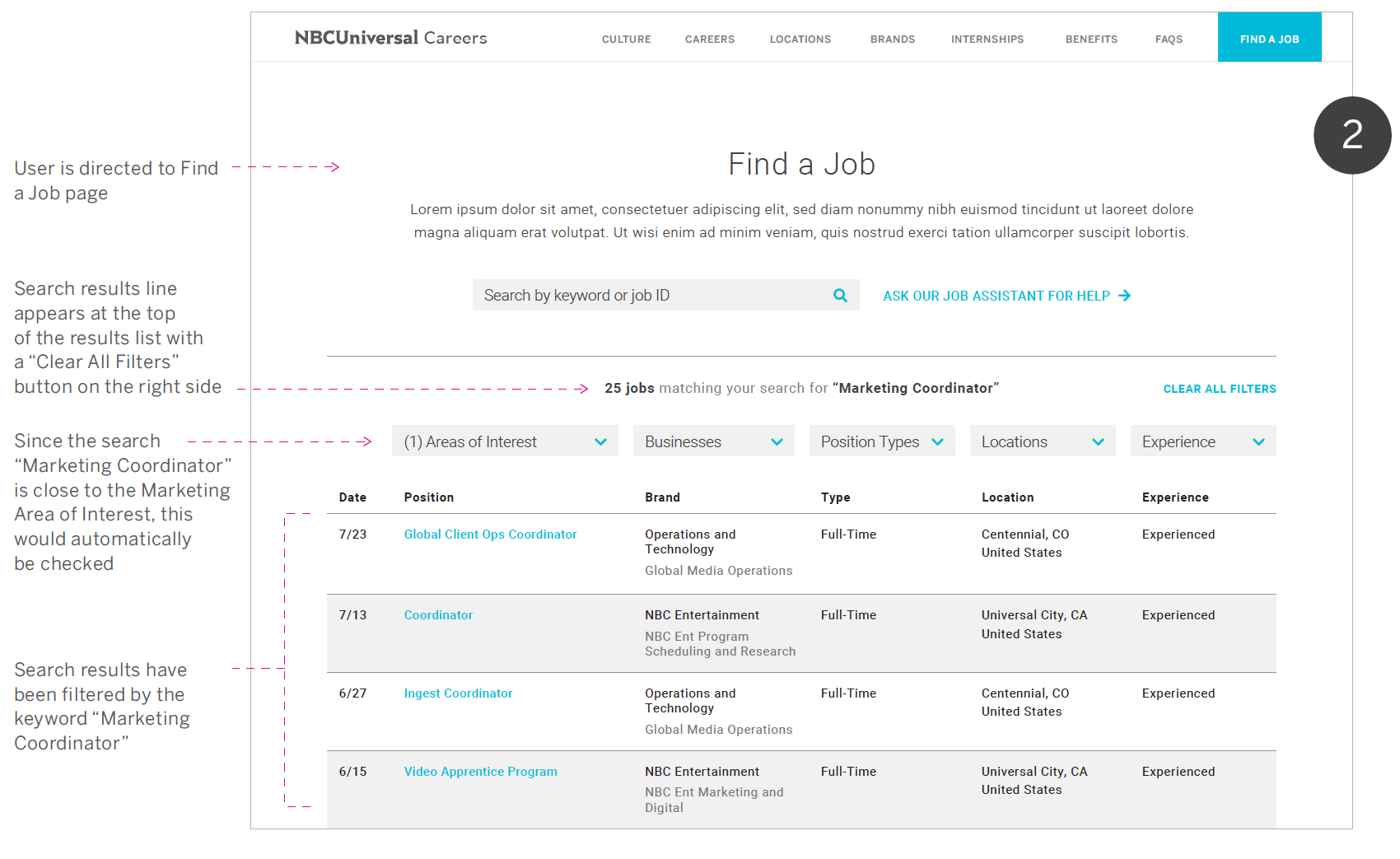1400x859 pixels.
Task: Select Benefits in the top navigation
Action: click(x=1091, y=40)
